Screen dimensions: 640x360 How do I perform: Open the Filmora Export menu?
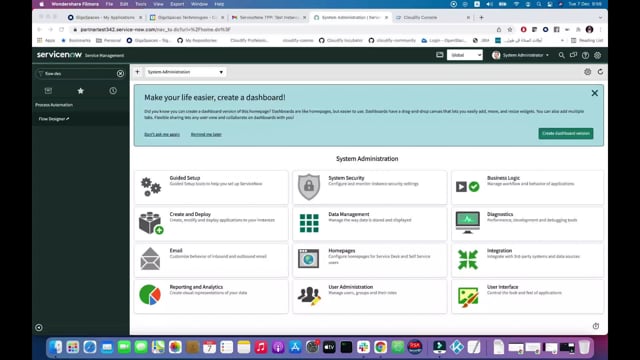177,4
